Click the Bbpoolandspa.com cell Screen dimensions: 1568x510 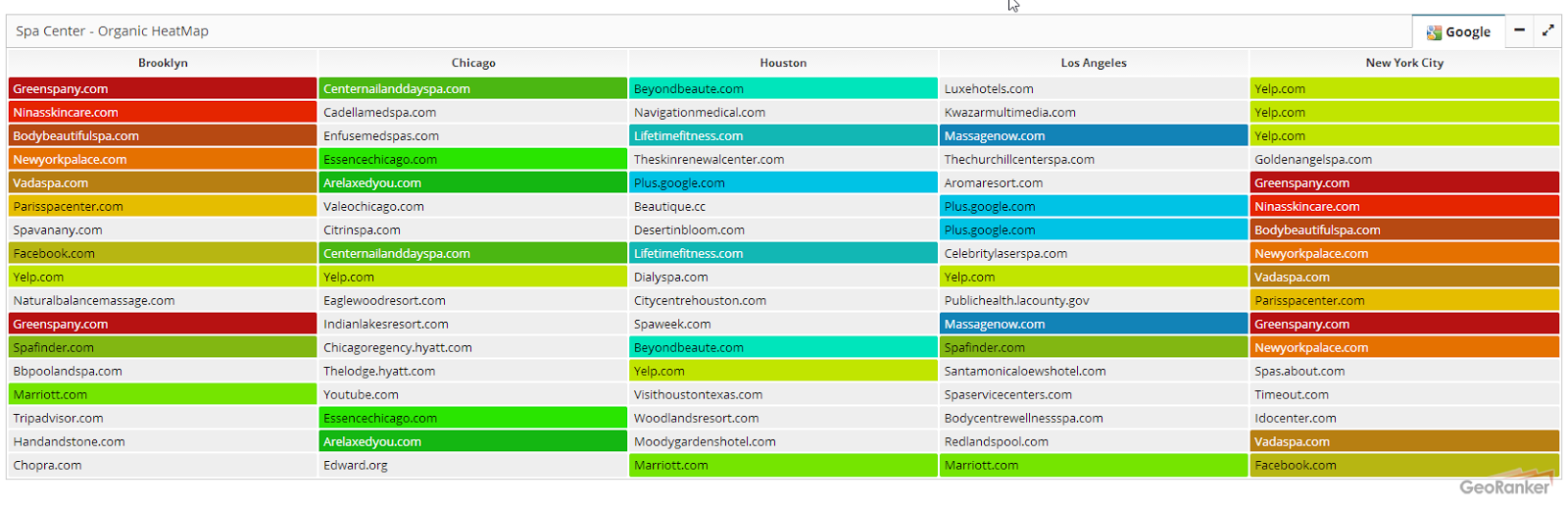pos(163,371)
